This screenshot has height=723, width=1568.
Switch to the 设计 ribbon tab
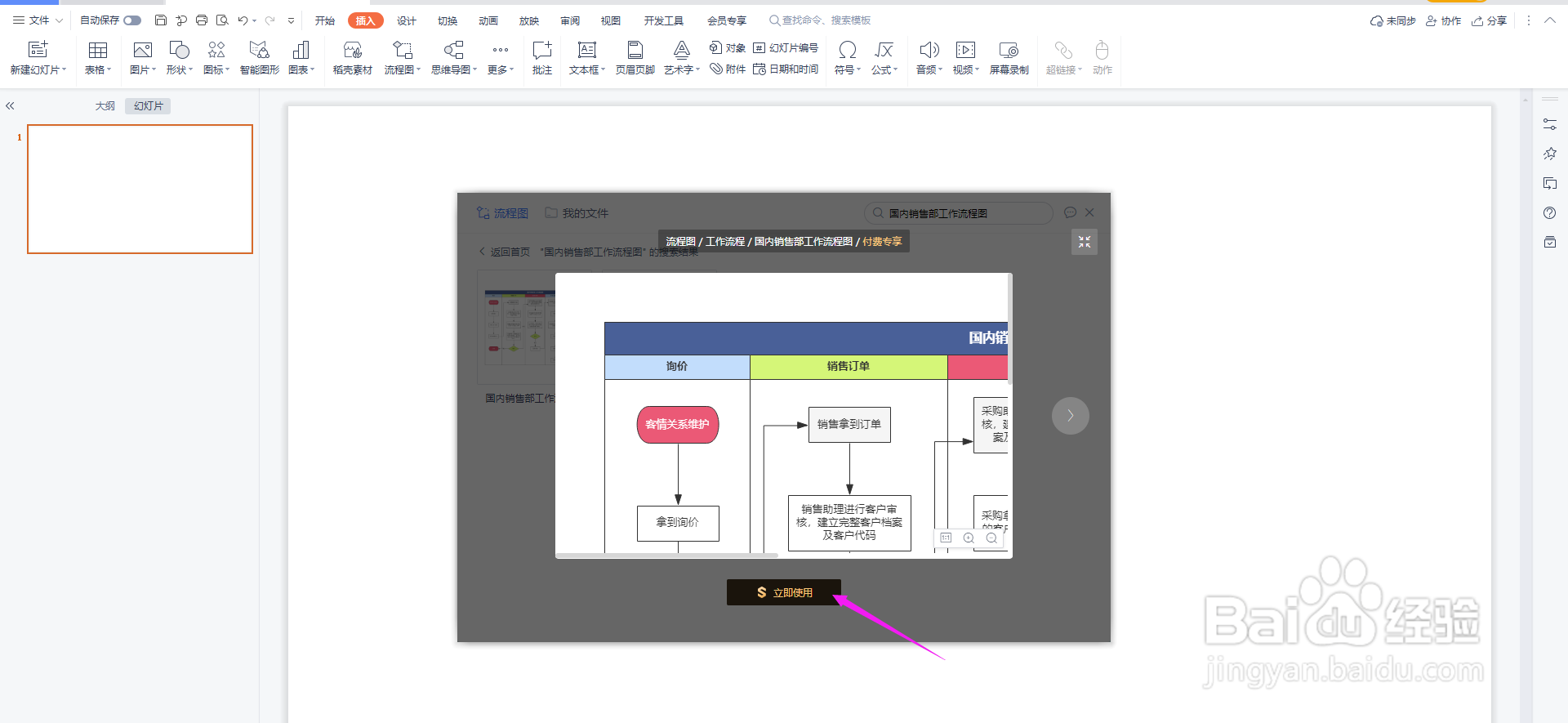tap(407, 20)
